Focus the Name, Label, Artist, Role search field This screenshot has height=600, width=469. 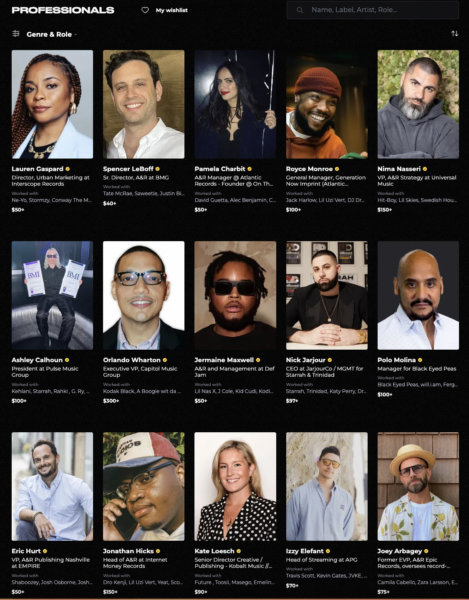click(x=373, y=10)
